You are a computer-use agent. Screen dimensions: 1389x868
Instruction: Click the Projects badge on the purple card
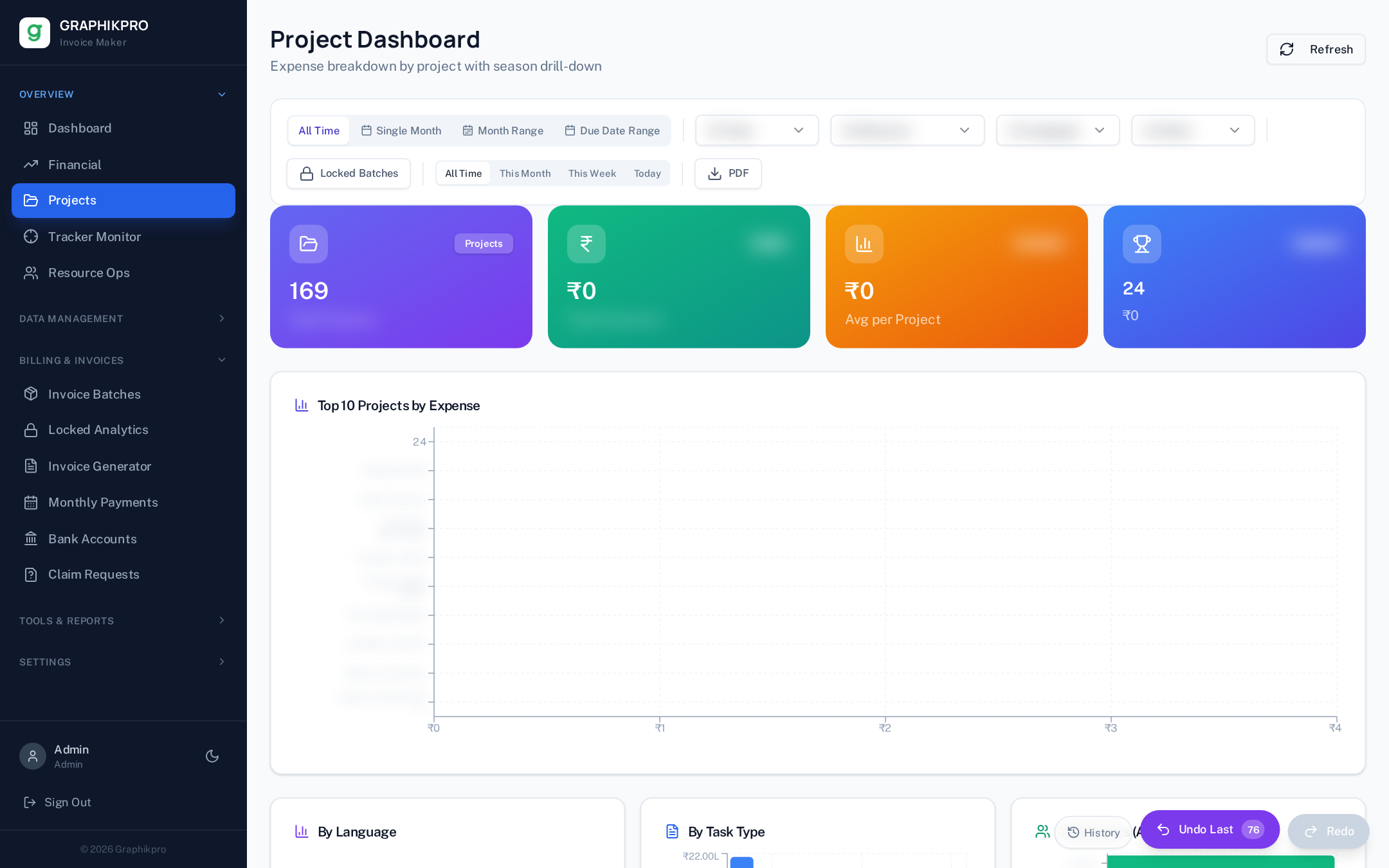pos(484,244)
